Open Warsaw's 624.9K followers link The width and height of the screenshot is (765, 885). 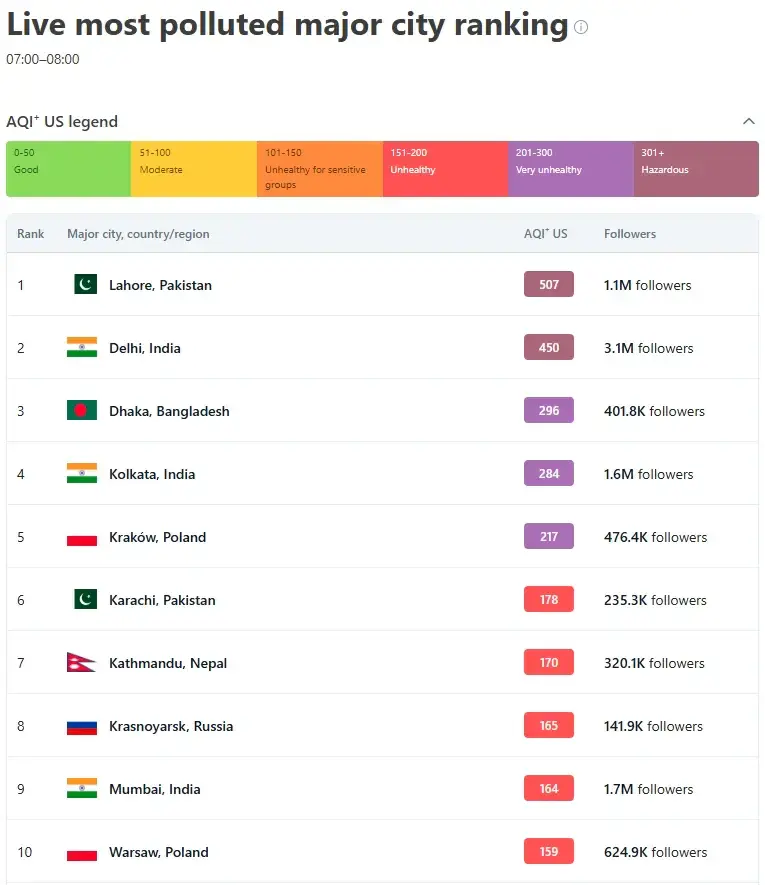click(x=656, y=852)
